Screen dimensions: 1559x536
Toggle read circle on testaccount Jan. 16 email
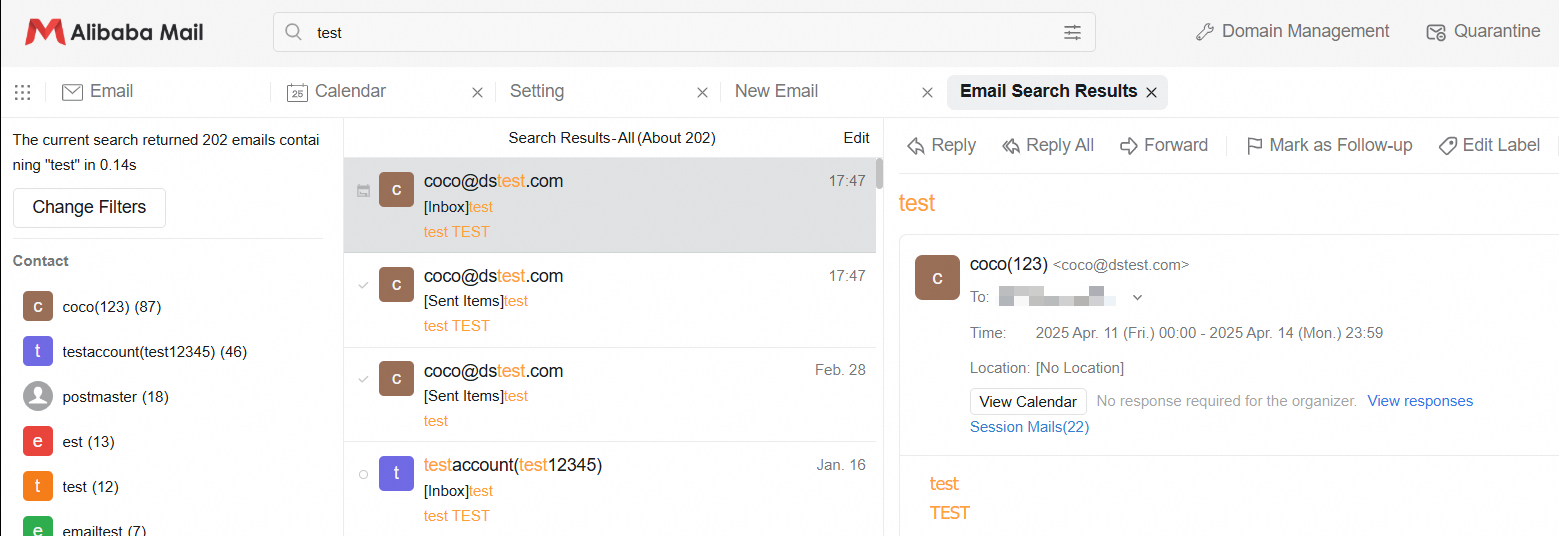[x=363, y=474]
